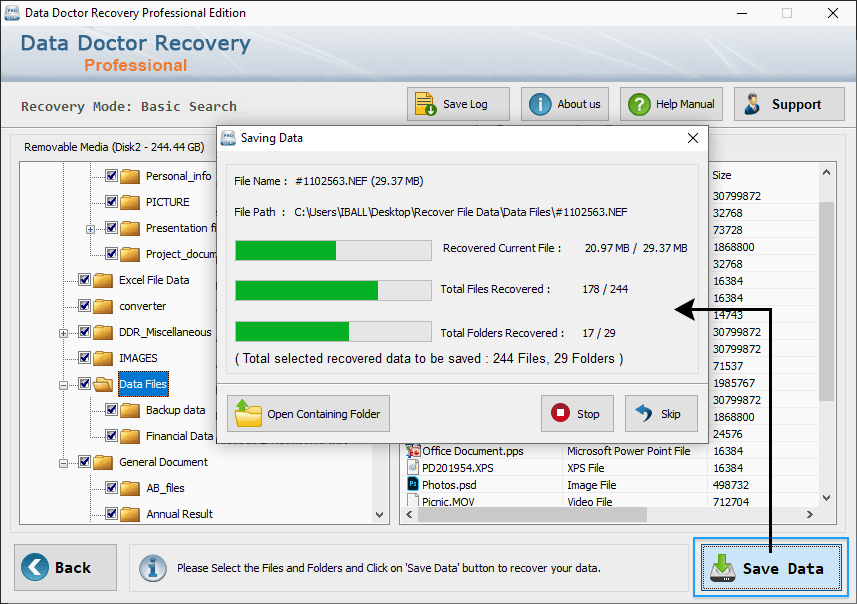
Task: Toggle the converter folder checkbox
Action: pos(84,306)
